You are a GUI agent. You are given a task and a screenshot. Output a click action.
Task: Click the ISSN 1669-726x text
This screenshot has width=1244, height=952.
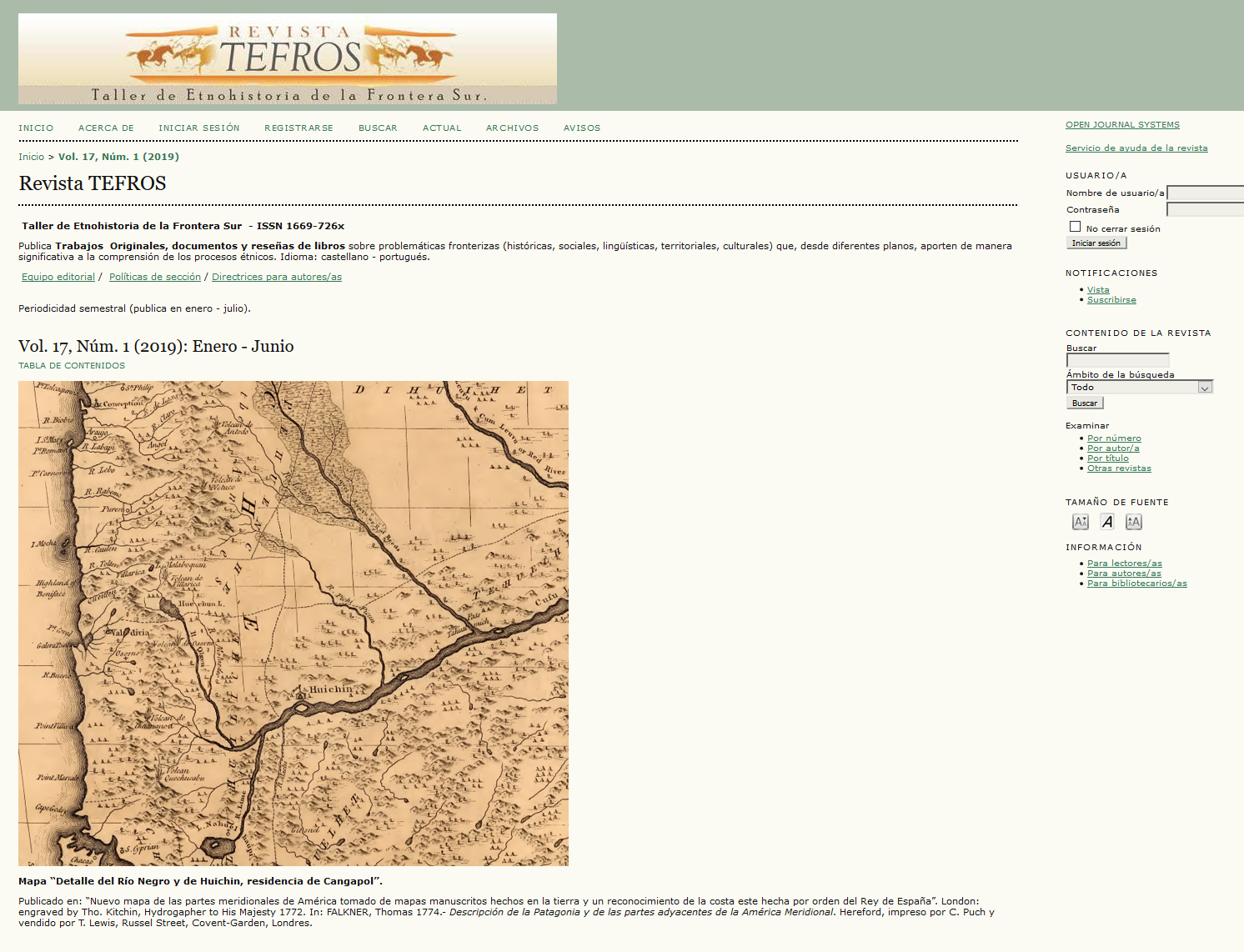[x=300, y=226]
